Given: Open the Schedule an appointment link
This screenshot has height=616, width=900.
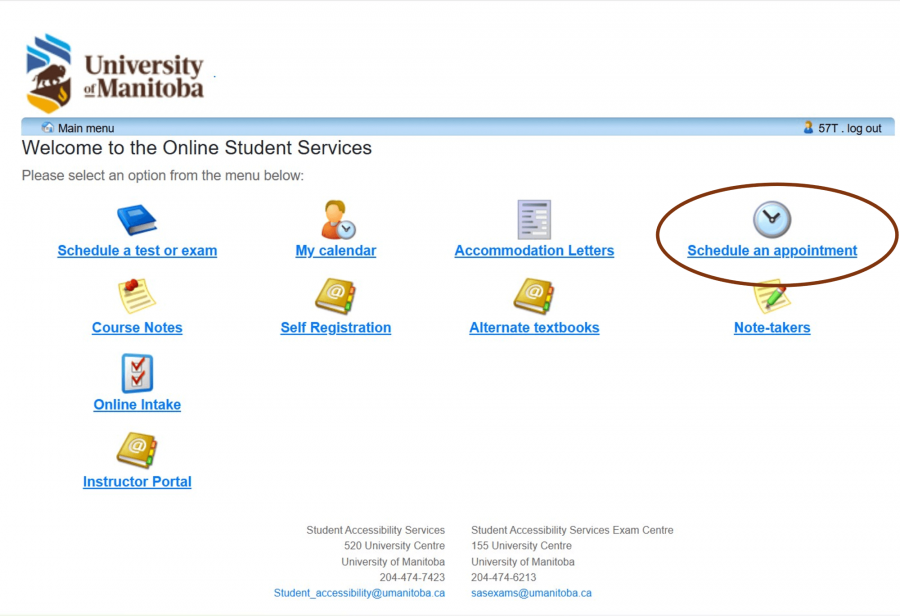Looking at the screenshot, I should coord(772,251).
